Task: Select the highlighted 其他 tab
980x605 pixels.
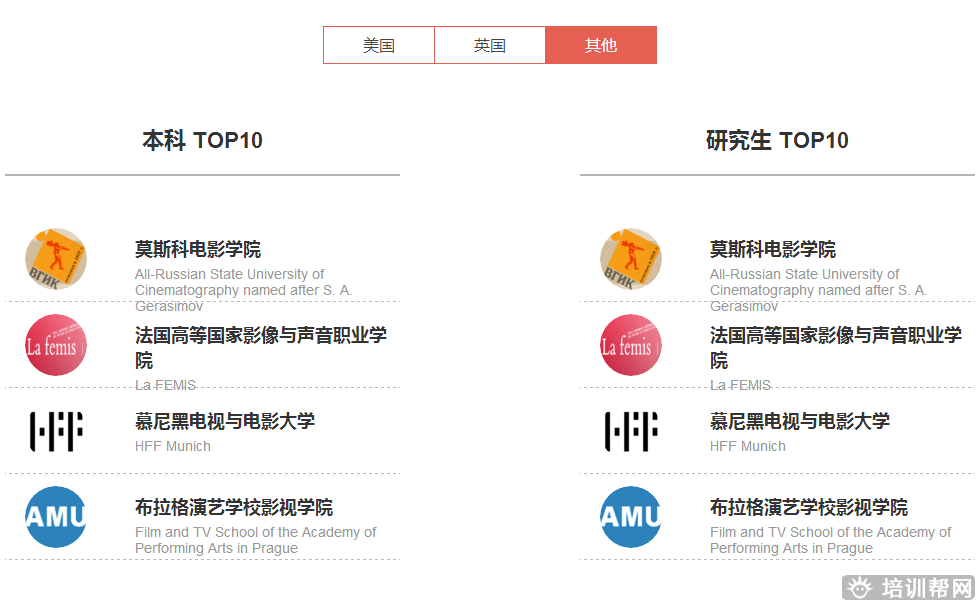Action: 601,45
